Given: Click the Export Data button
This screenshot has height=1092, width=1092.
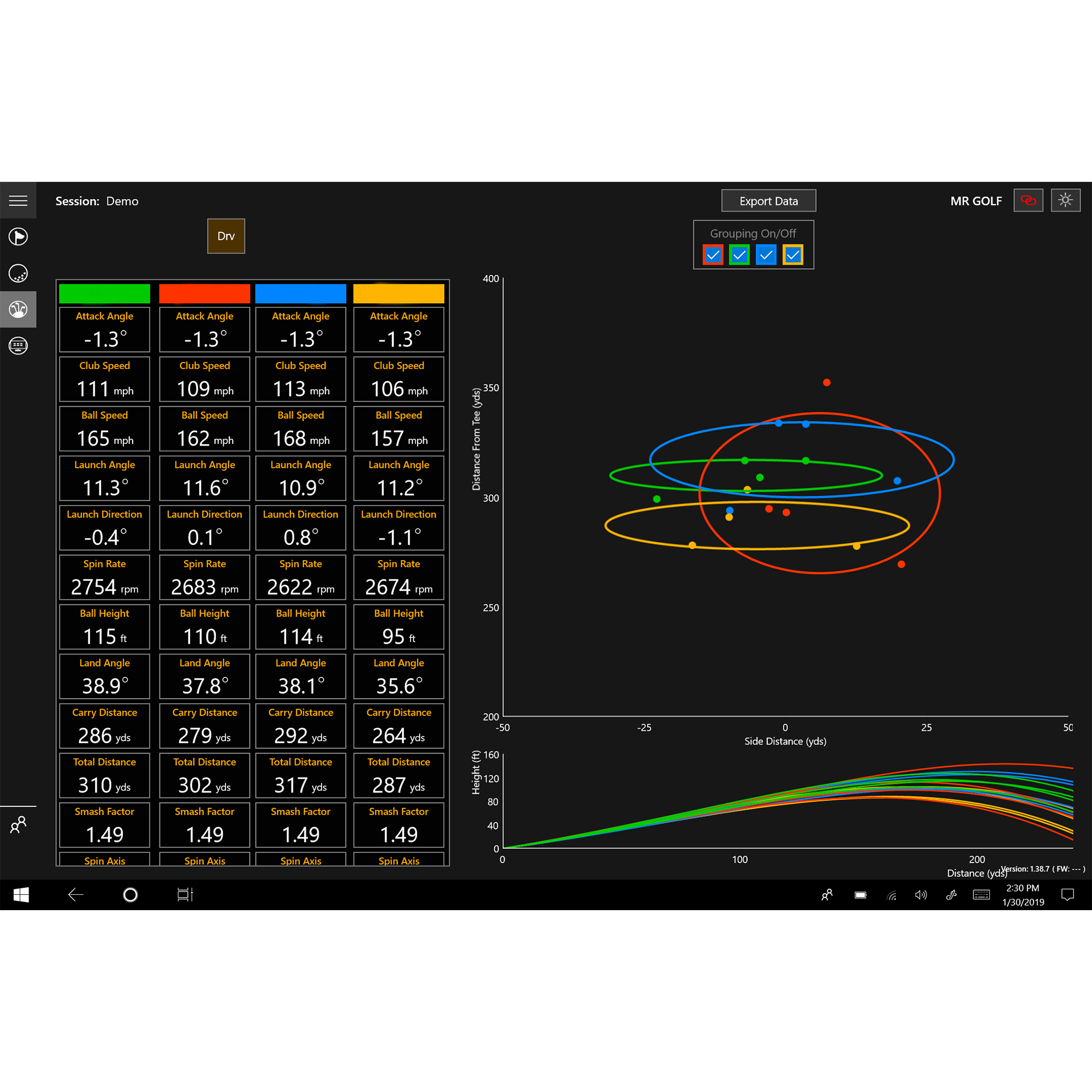Looking at the screenshot, I should coord(768,200).
